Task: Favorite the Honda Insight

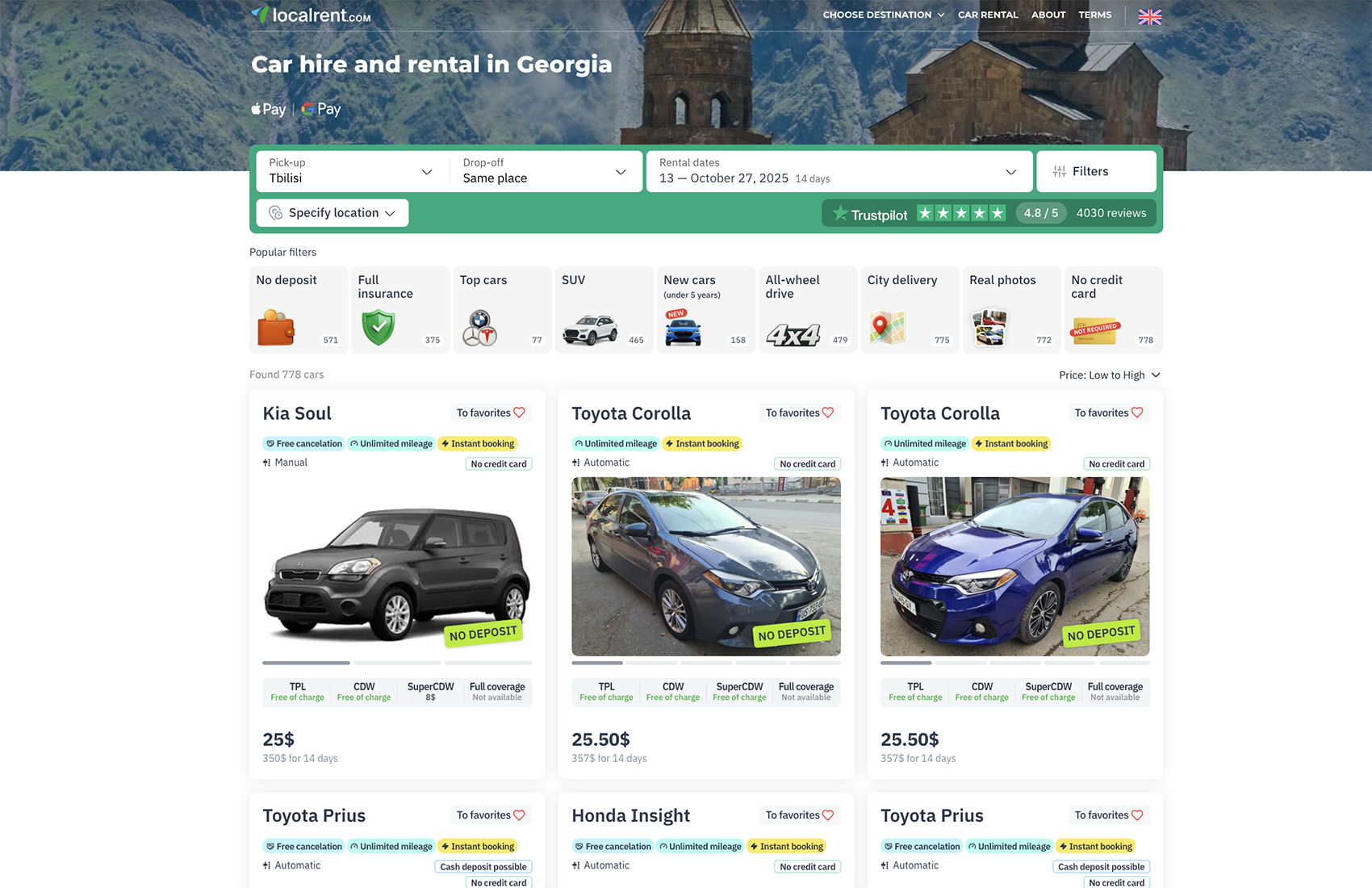Action: tap(799, 815)
